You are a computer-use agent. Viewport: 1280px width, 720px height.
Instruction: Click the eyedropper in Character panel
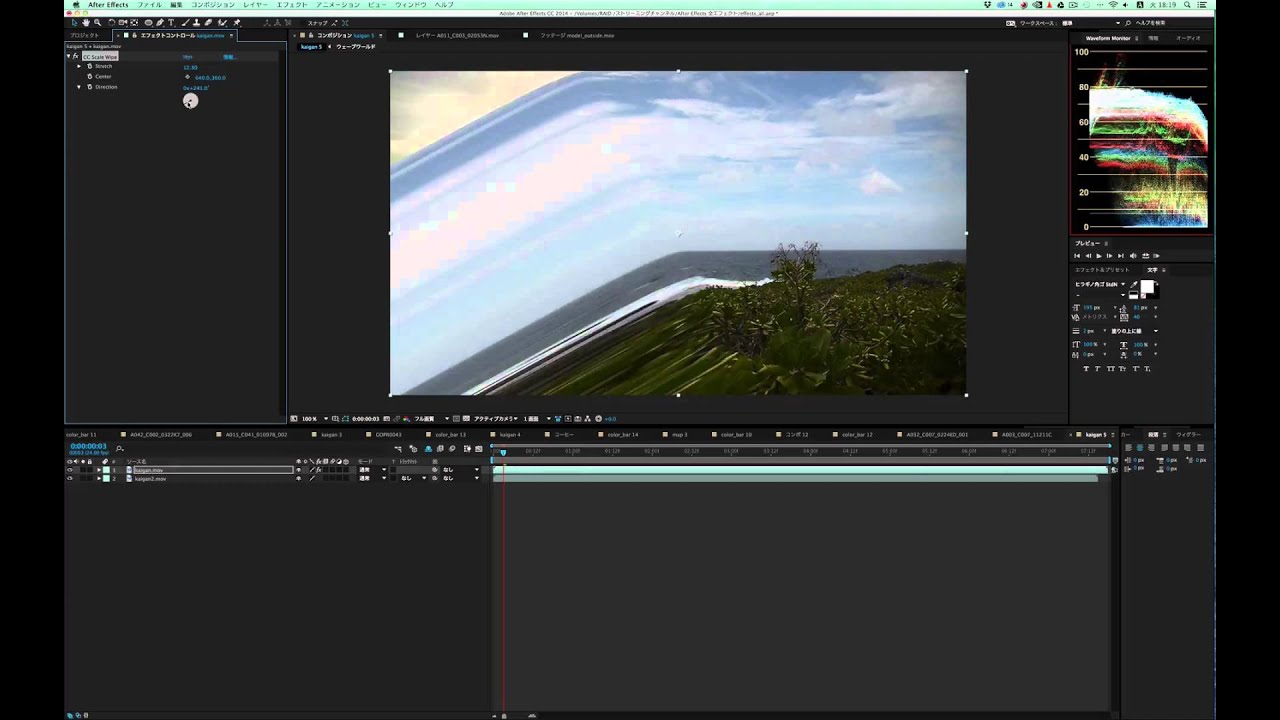click(x=1133, y=285)
